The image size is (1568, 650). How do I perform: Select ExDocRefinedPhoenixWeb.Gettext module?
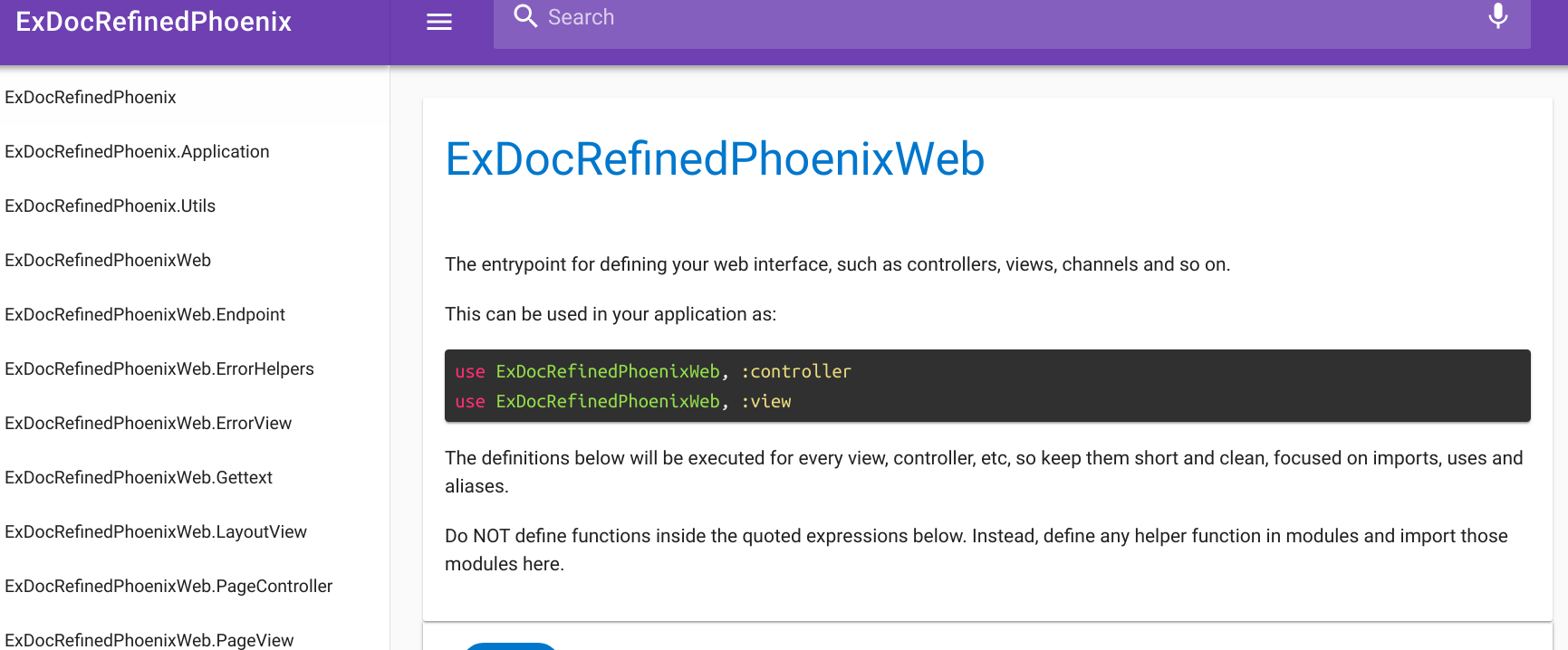point(139,477)
